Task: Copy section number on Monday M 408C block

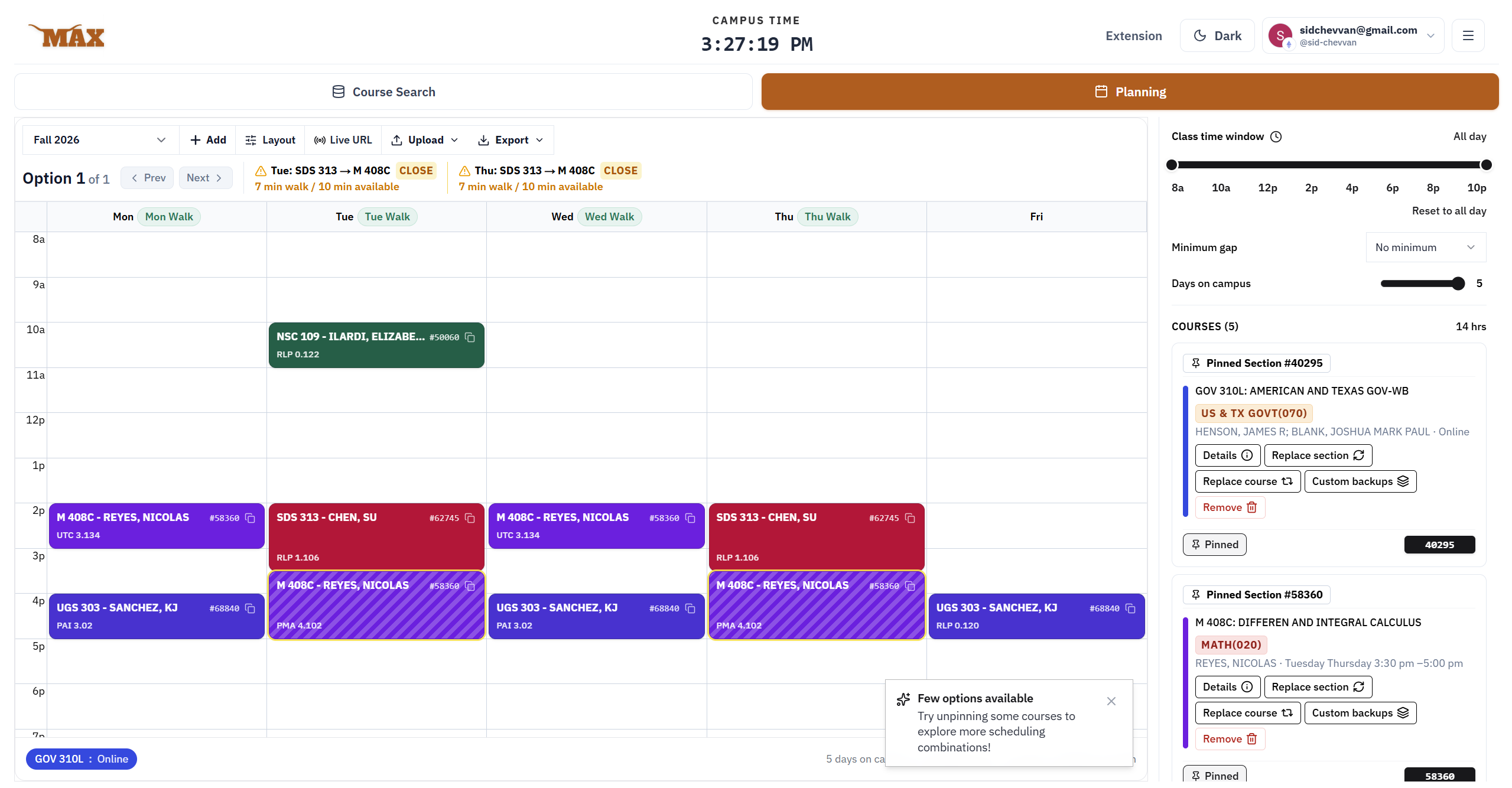Action: [x=250, y=518]
